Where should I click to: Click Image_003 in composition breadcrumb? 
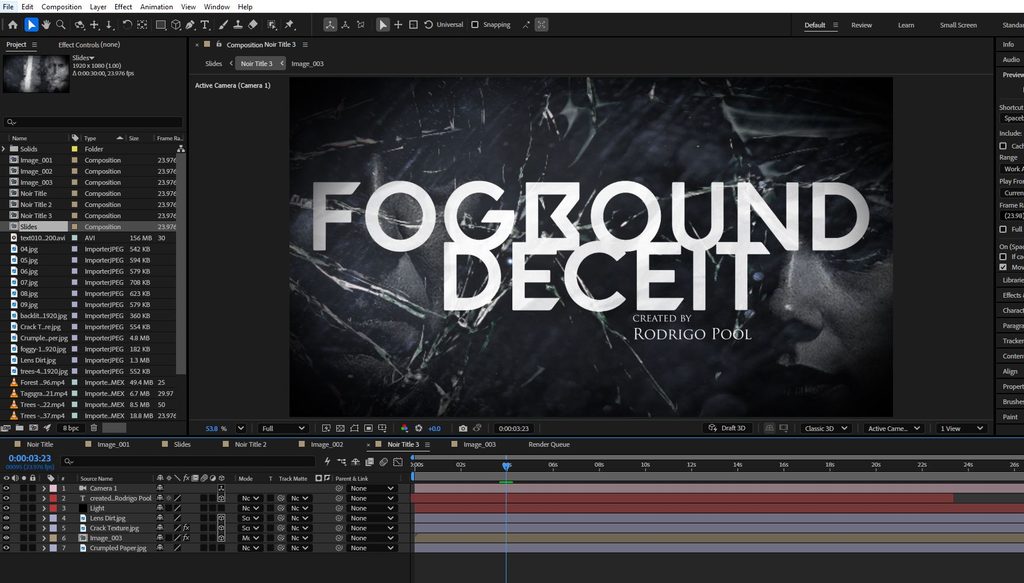[307, 63]
